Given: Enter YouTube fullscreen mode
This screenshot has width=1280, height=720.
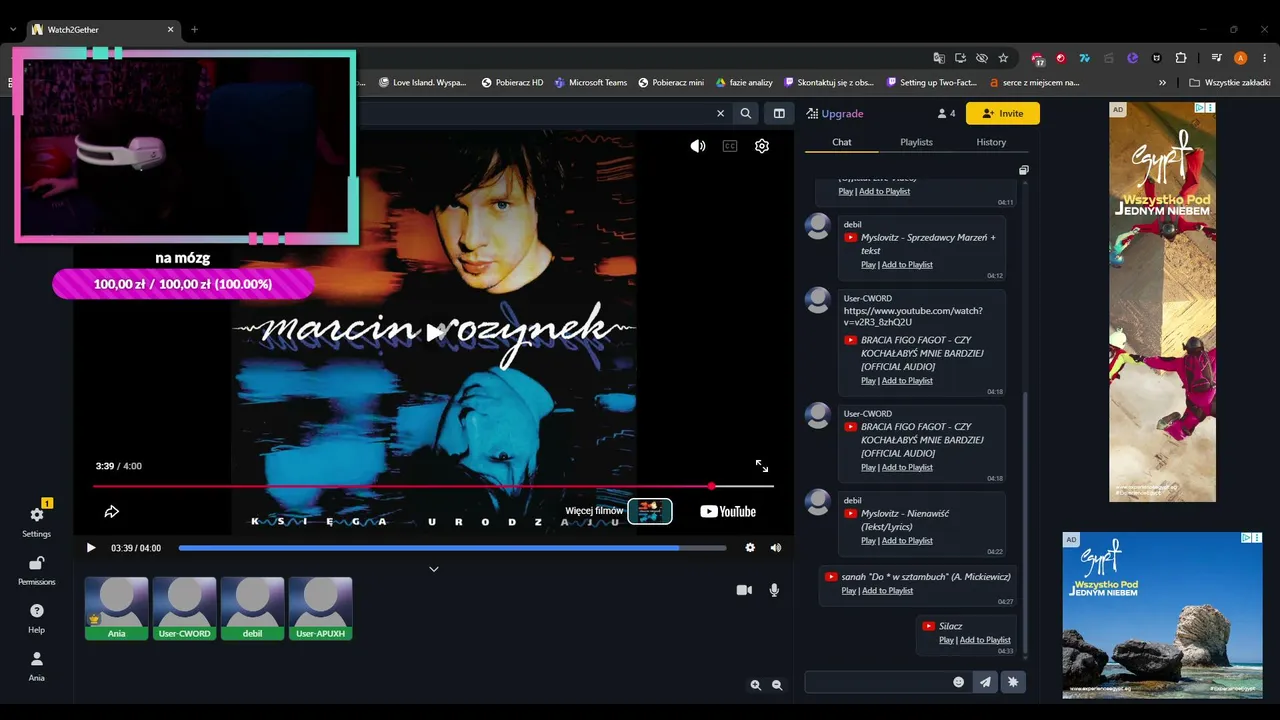Looking at the screenshot, I should (x=762, y=466).
